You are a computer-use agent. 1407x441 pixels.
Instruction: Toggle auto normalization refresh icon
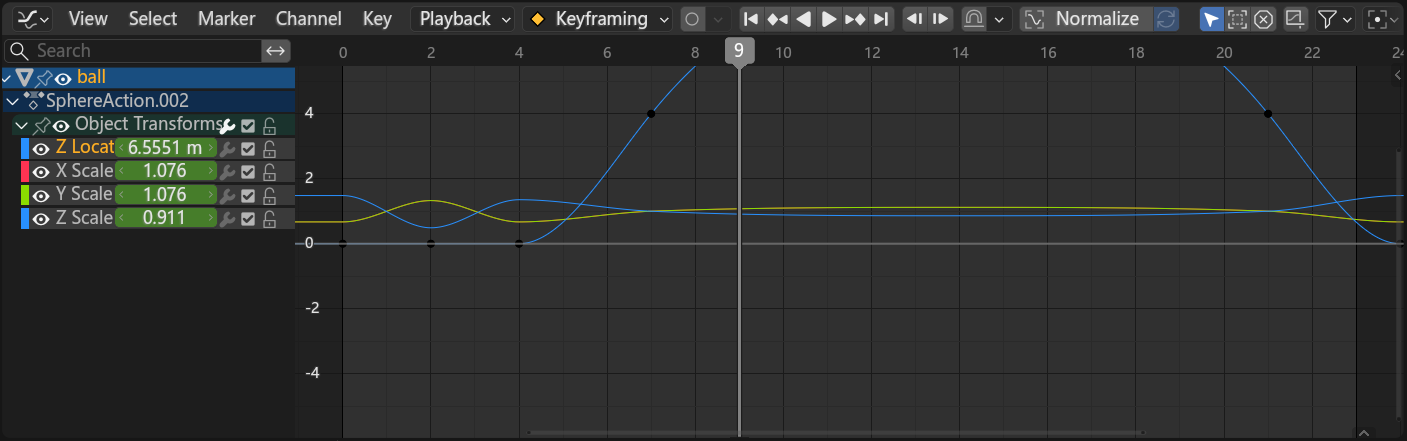[1166, 18]
